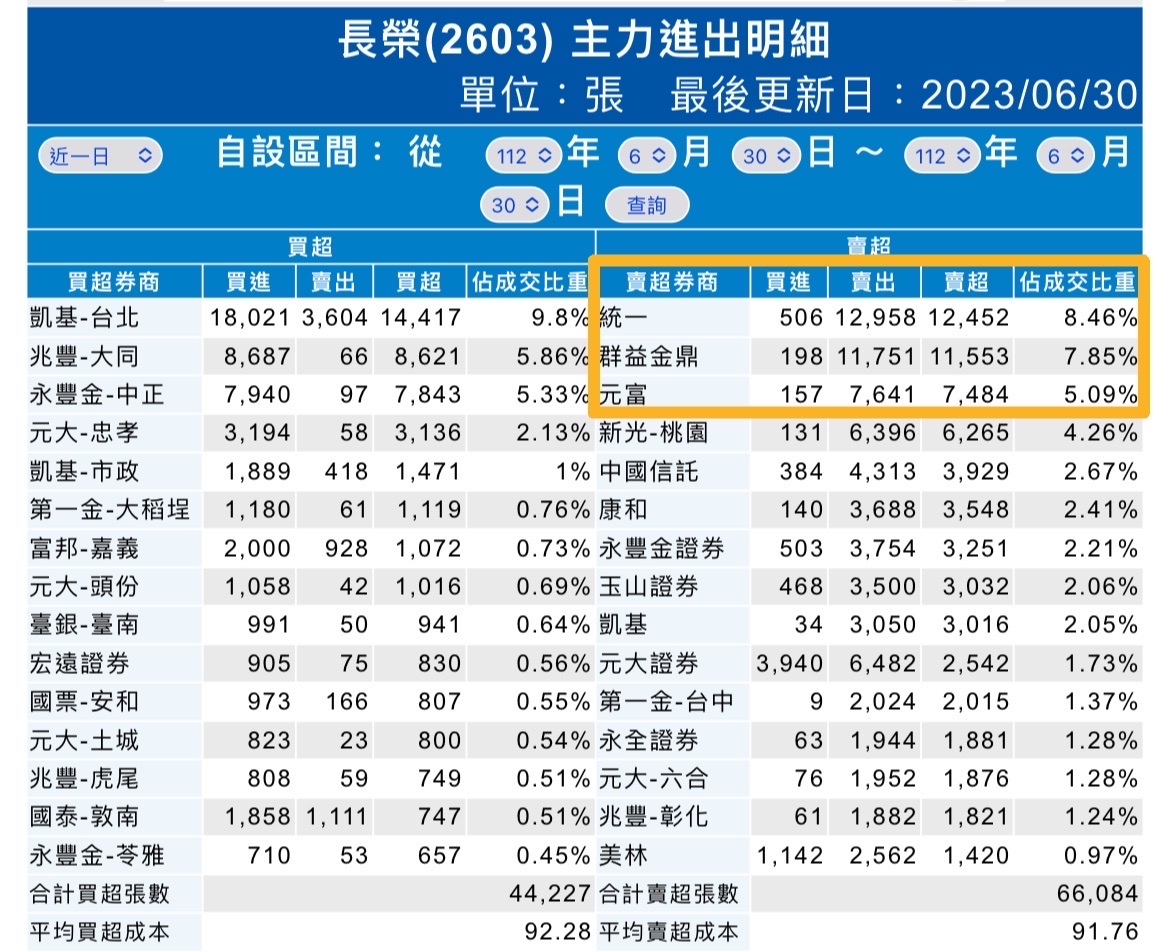Click 永全證券 seller broker

point(648,740)
